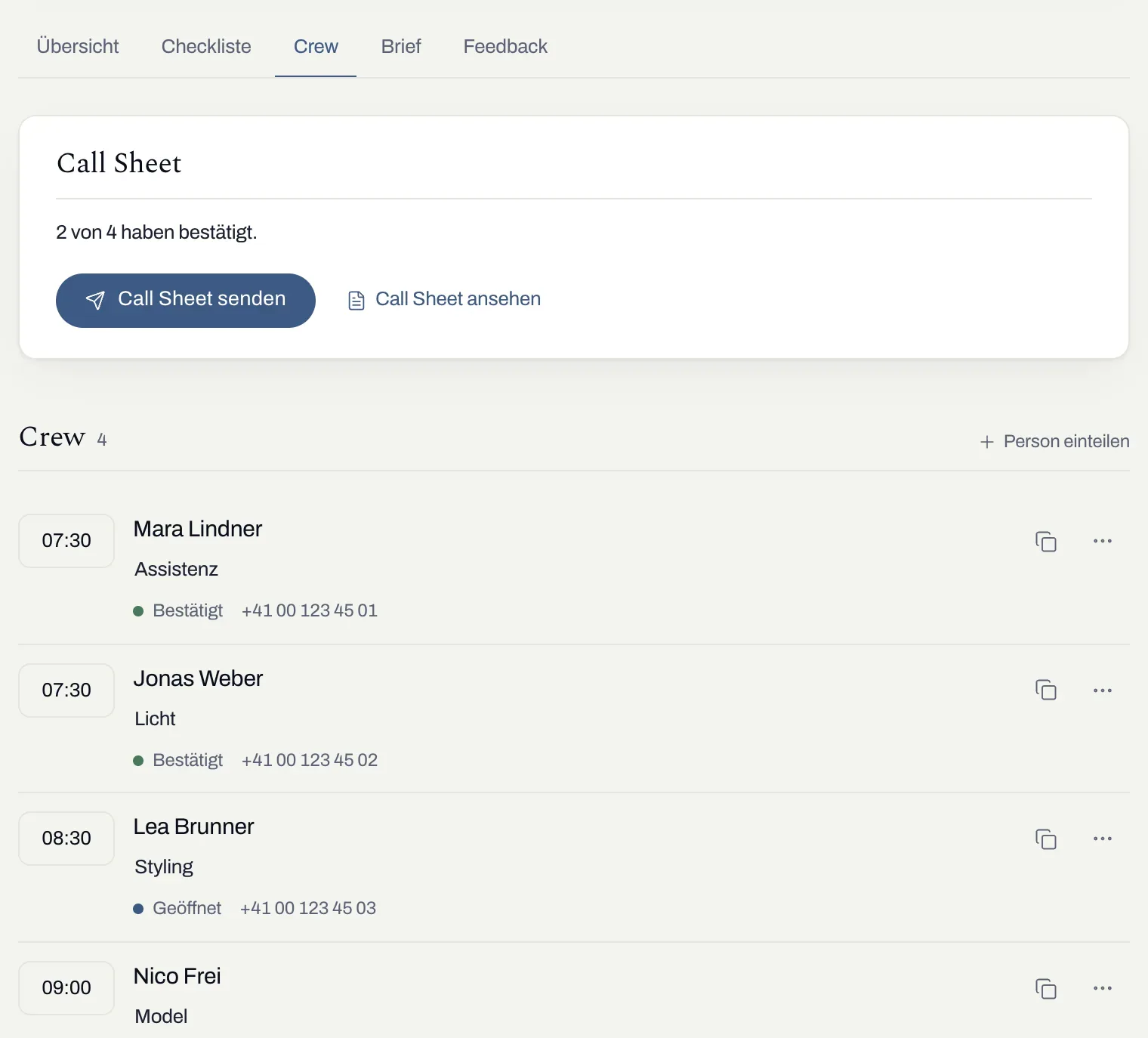This screenshot has height=1038, width=1148.
Task: Open the Feedback tab
Action: [x=505, y=46]
